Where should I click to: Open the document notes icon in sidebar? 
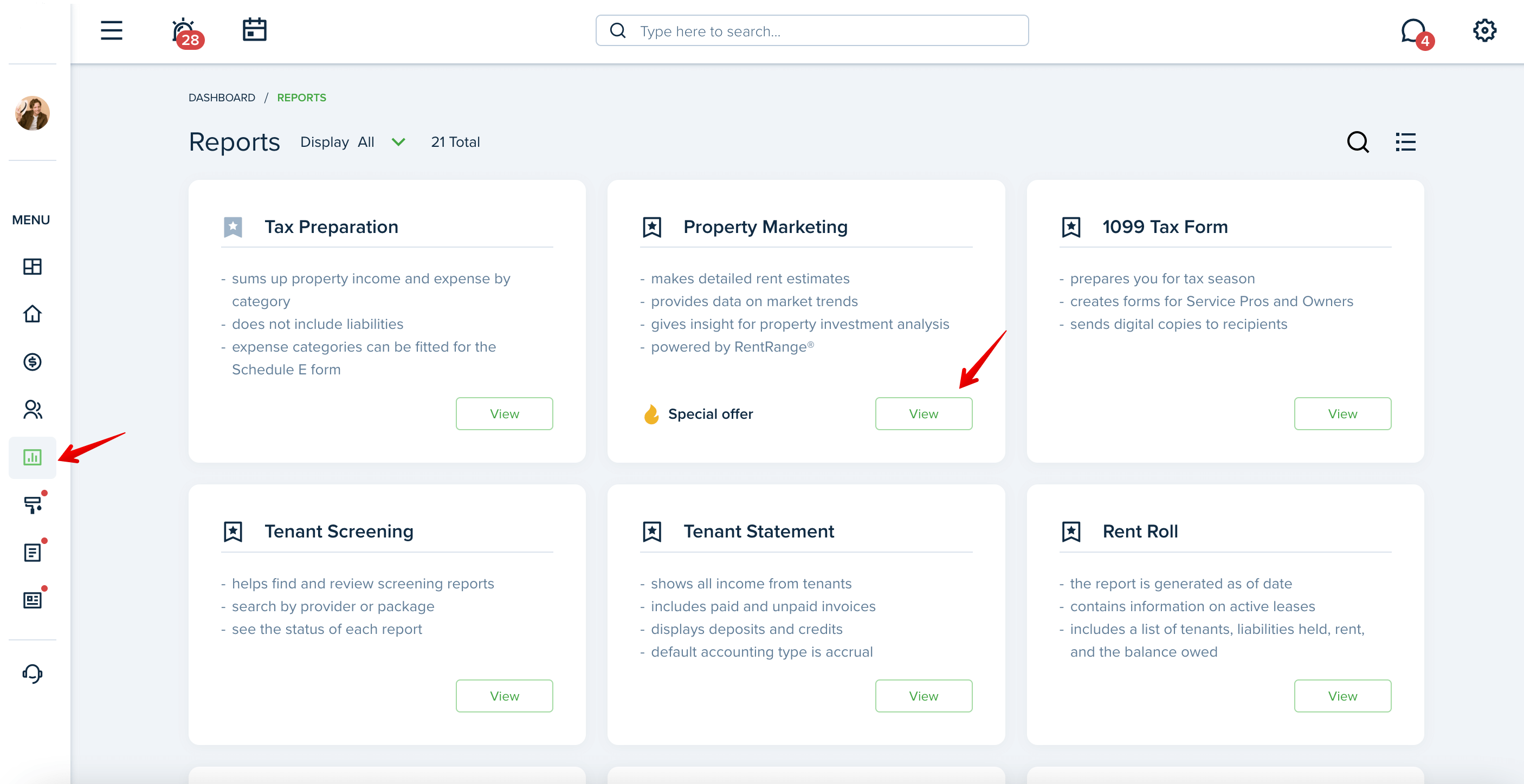32,552
